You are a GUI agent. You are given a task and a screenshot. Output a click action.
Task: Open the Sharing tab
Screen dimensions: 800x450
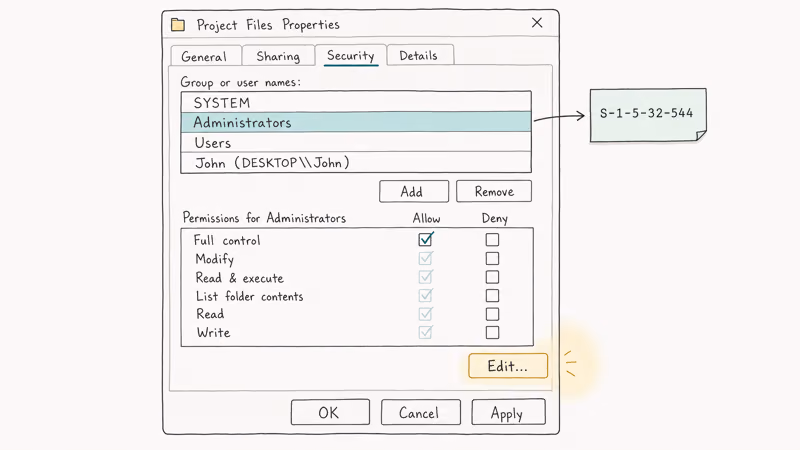pyautogui.click(x=278, y=56)
